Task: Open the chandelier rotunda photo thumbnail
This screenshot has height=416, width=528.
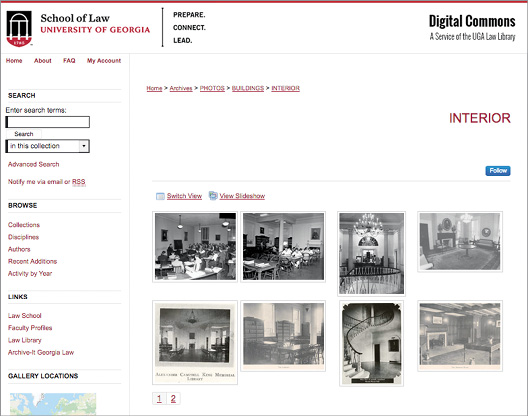Action: pos(371,254)
